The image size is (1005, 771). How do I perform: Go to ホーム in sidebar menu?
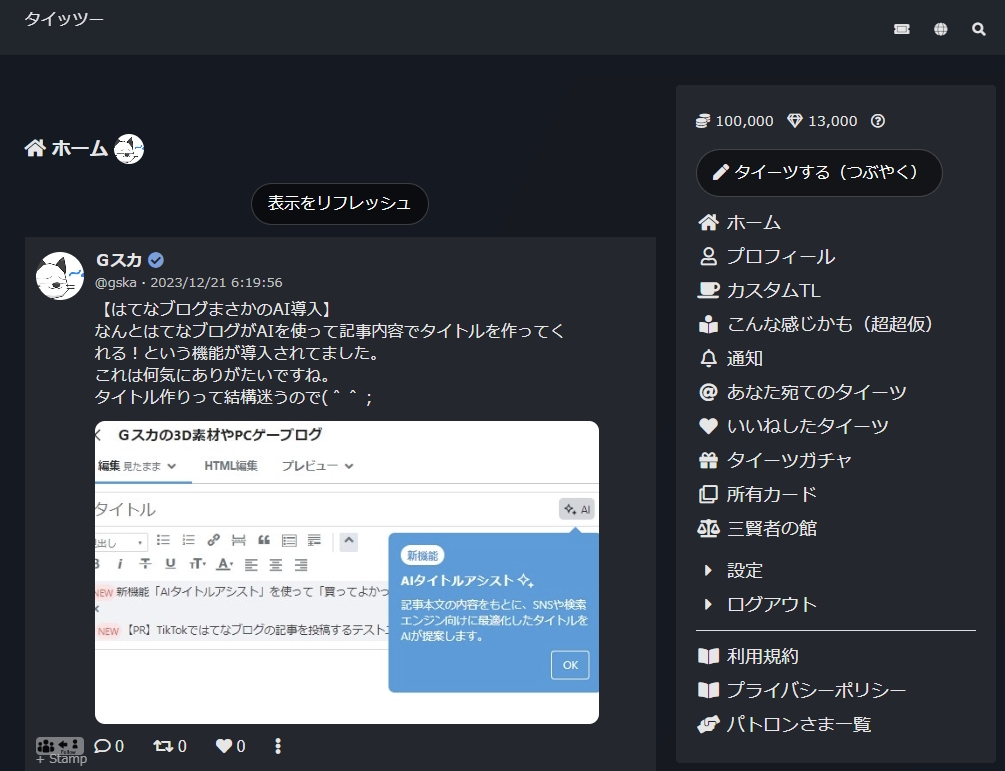[x=740, y=222]
